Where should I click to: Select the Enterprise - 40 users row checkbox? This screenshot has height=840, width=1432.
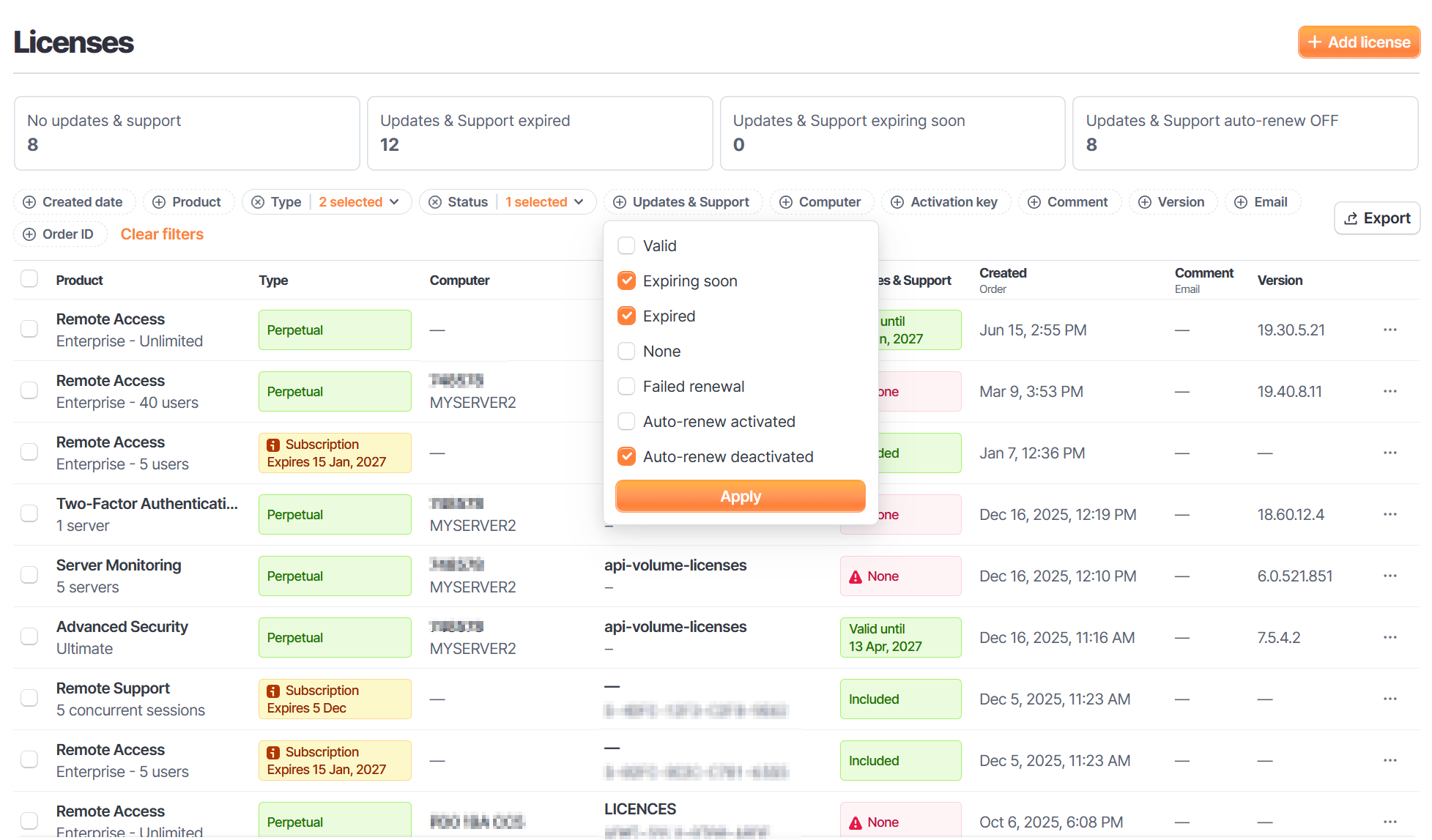coord(29,390)
